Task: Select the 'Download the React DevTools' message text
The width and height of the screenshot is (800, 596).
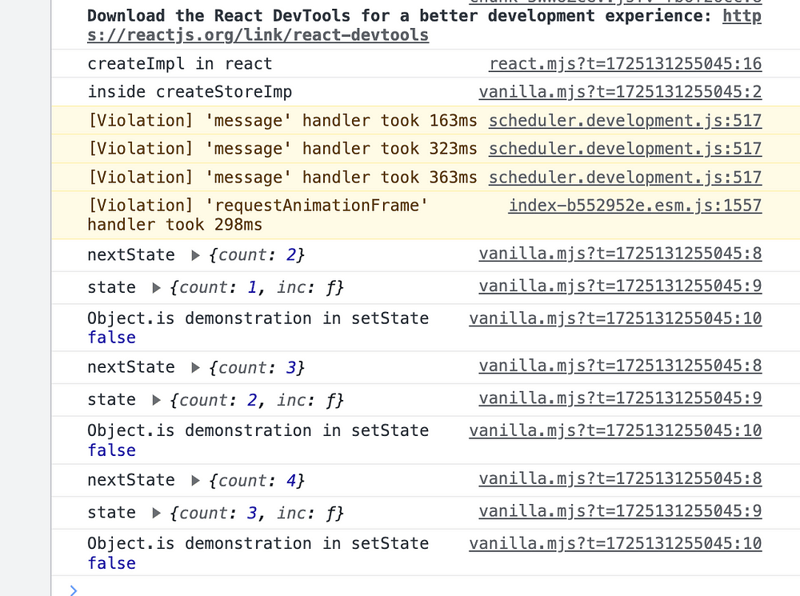Action: tap(399, 16)
